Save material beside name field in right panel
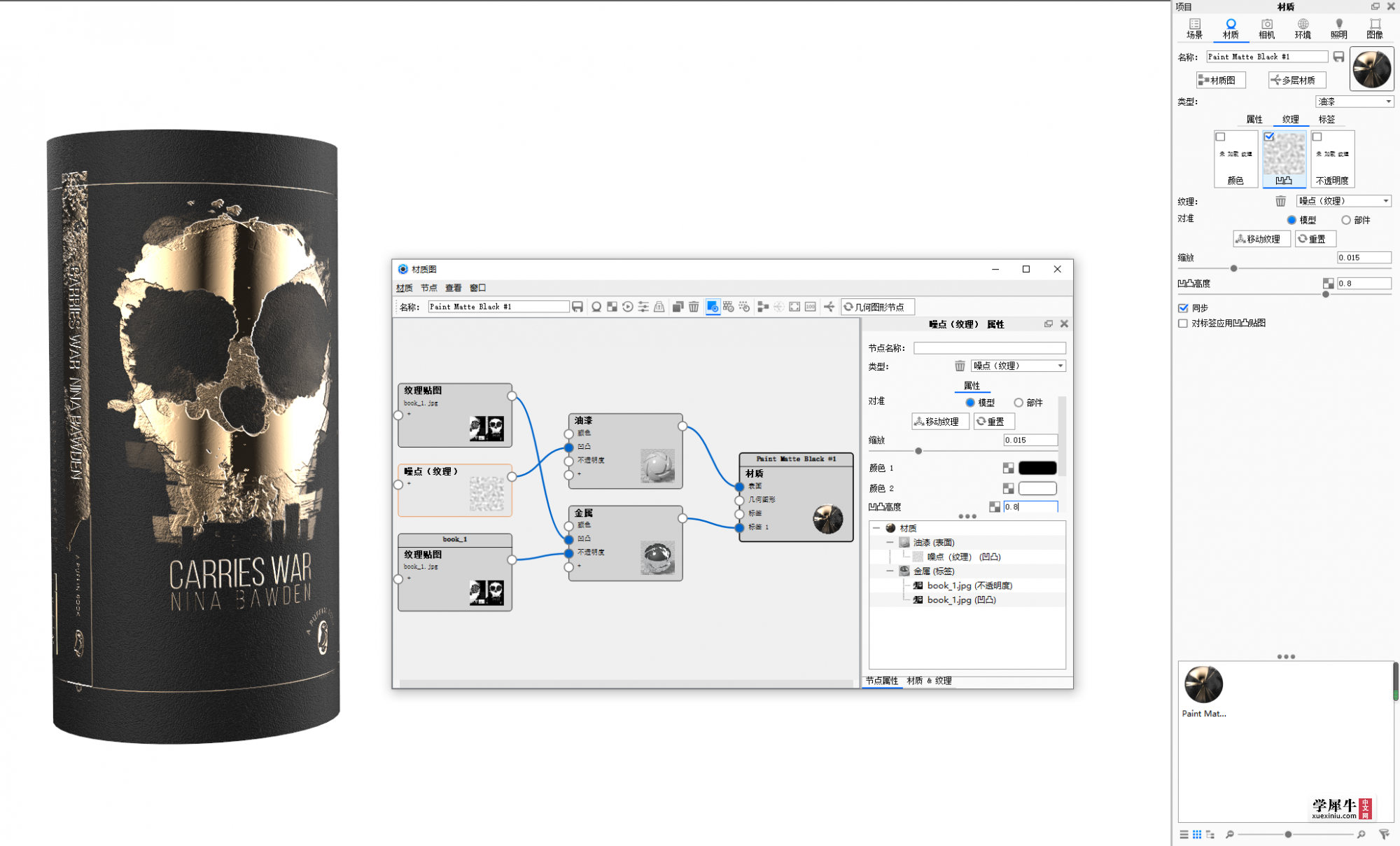 [1338, 57]
